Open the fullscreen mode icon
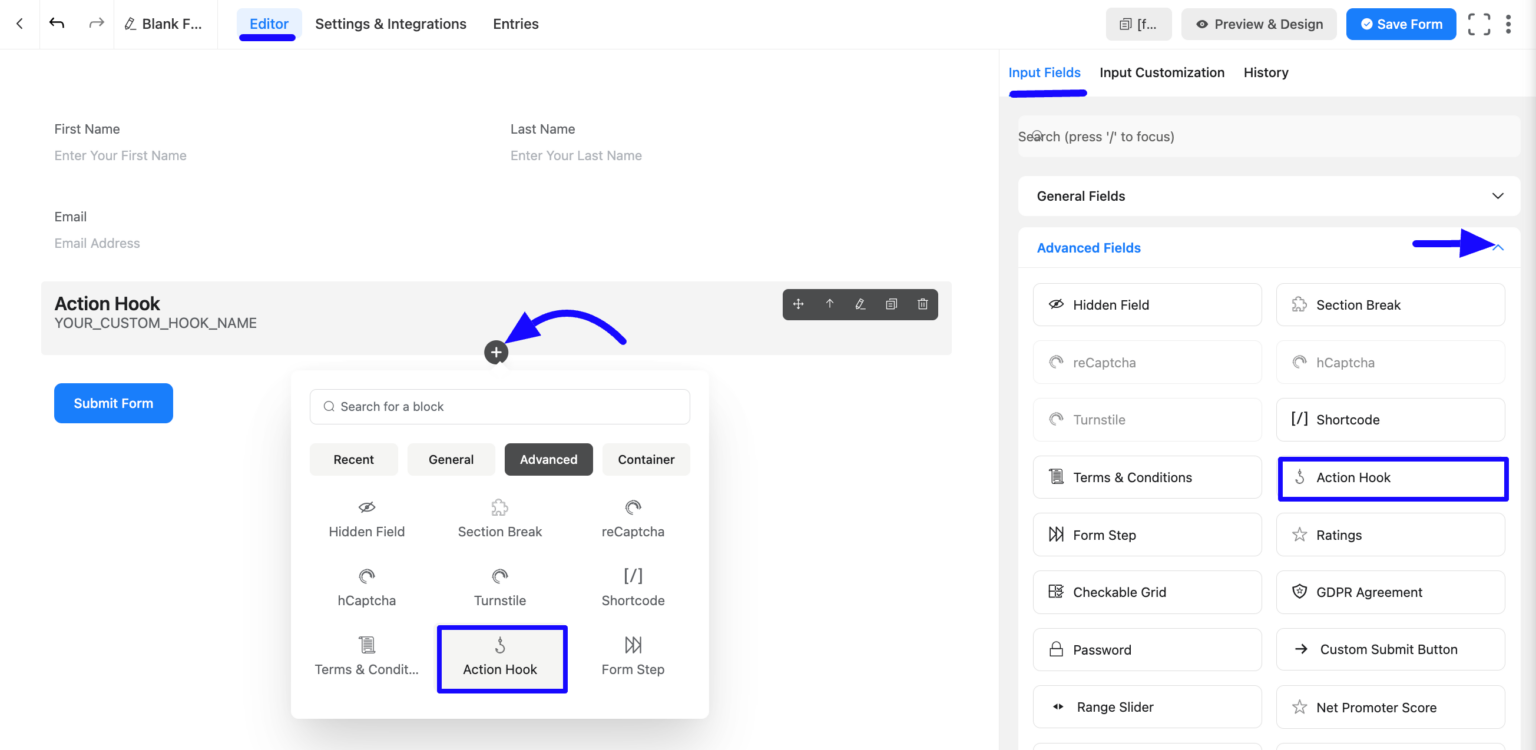 (1479, 23)
